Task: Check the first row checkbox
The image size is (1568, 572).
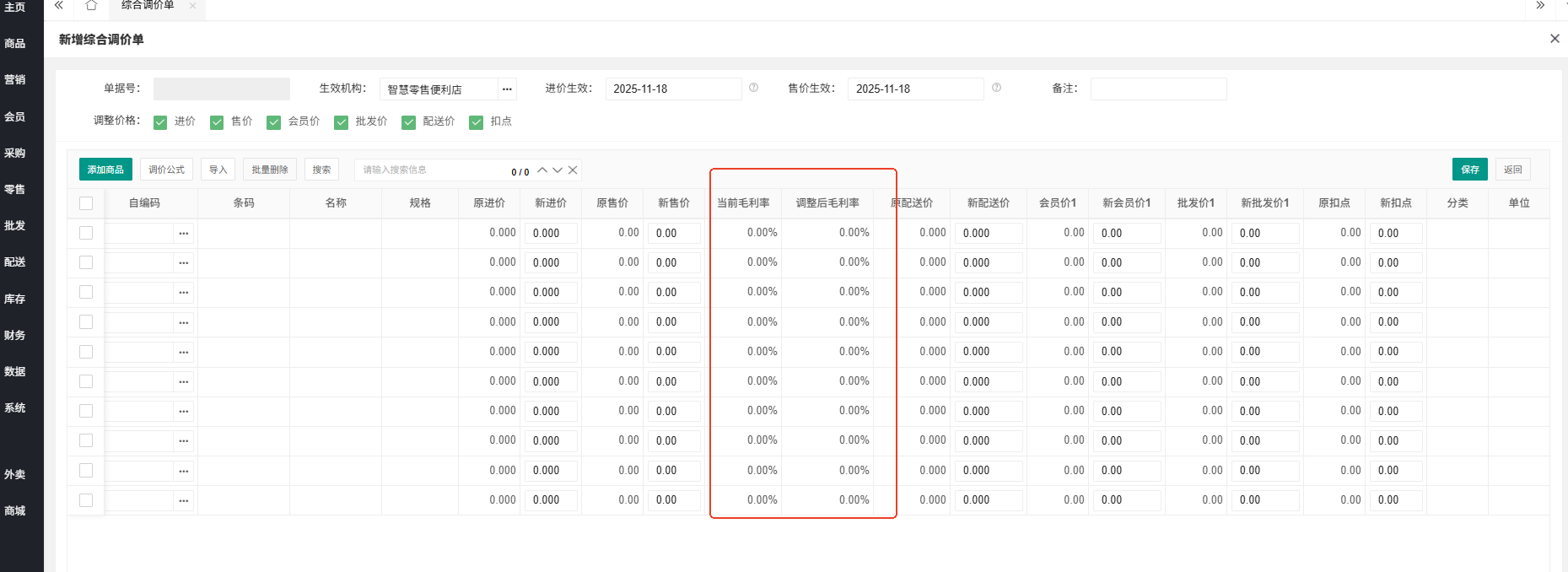Action: click(86, 233)
